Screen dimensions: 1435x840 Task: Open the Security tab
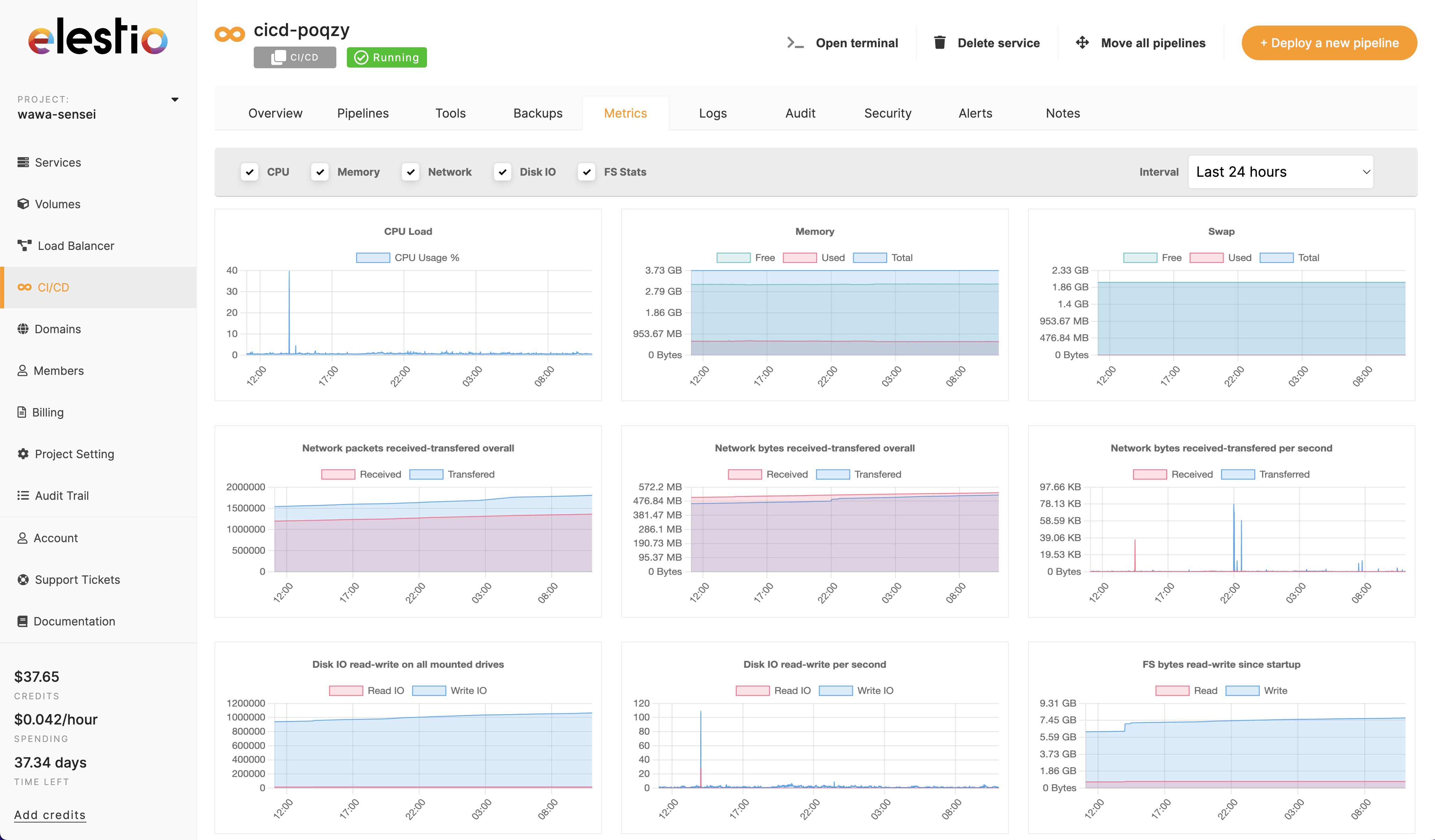click(x=887, y=113)
